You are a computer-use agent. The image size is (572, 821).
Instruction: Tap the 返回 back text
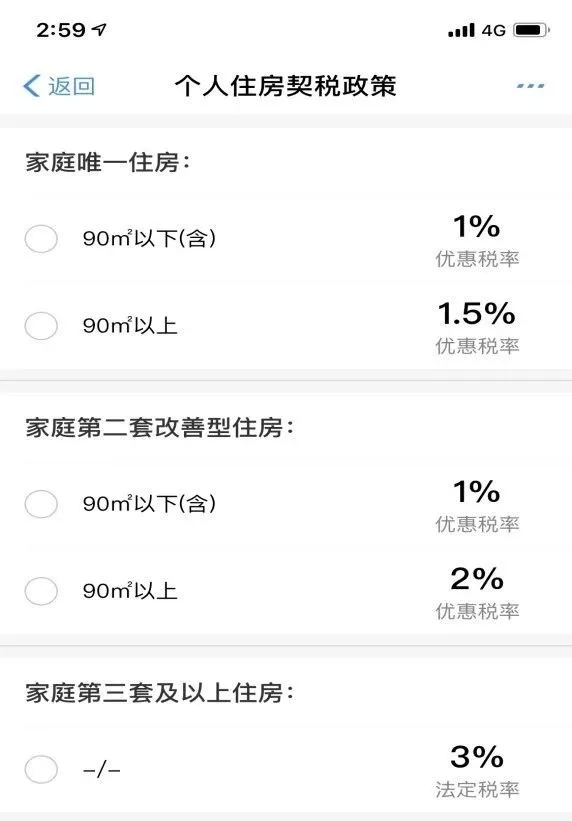(x=72, y=86)
